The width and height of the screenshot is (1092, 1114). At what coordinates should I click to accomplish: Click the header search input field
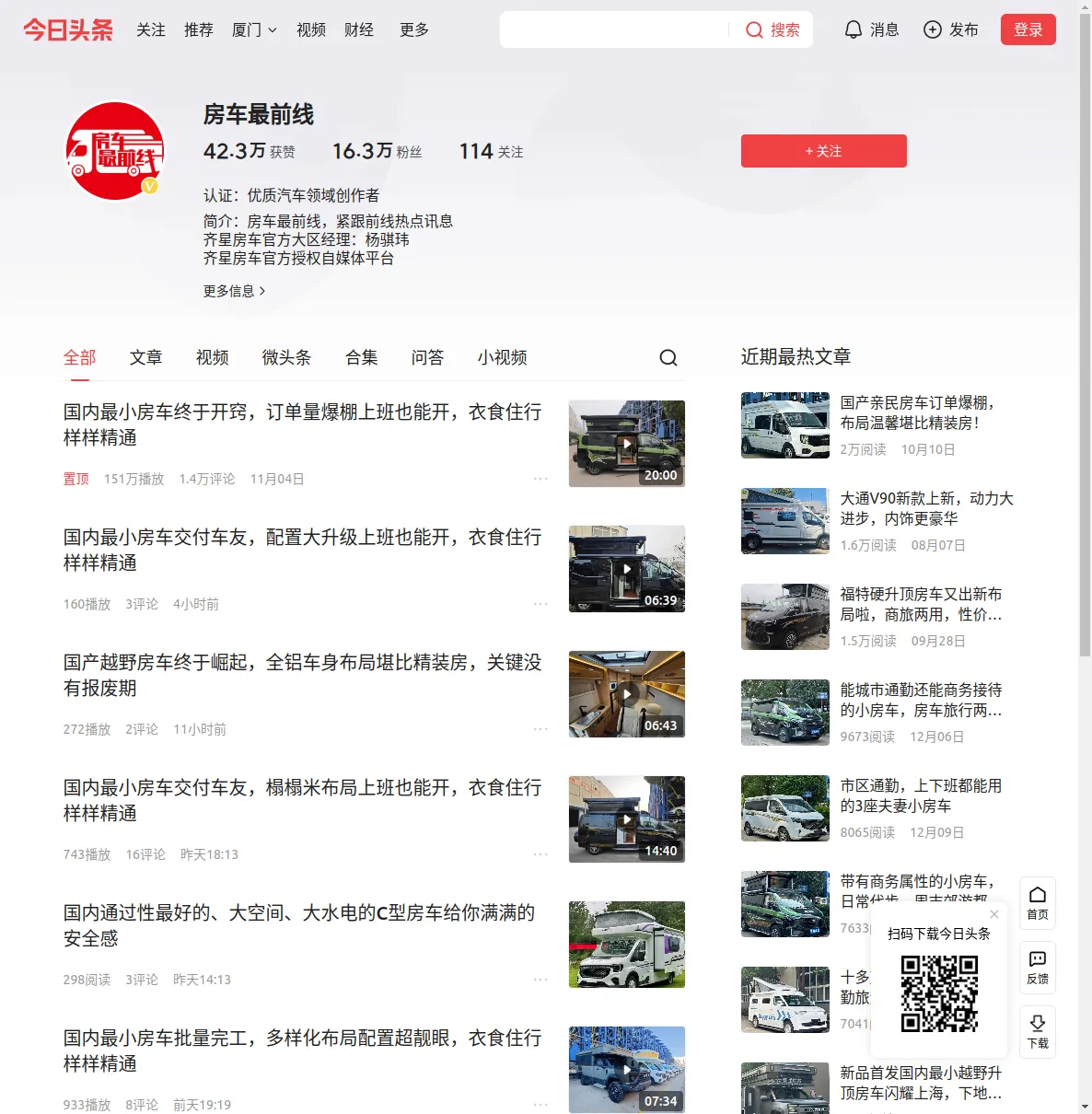615,29
